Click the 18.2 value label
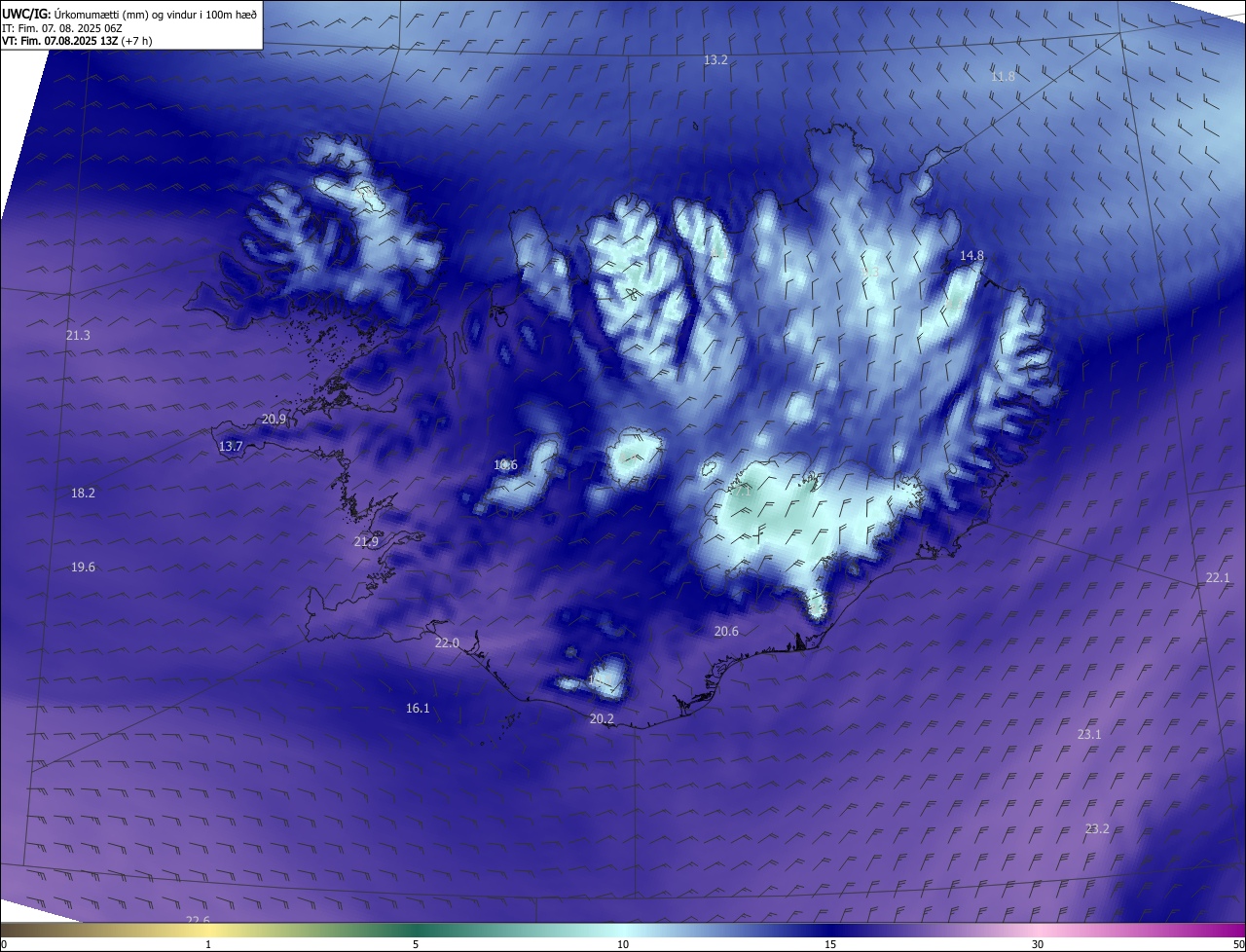Screen dimensions: 1246x952 (83, 493)
